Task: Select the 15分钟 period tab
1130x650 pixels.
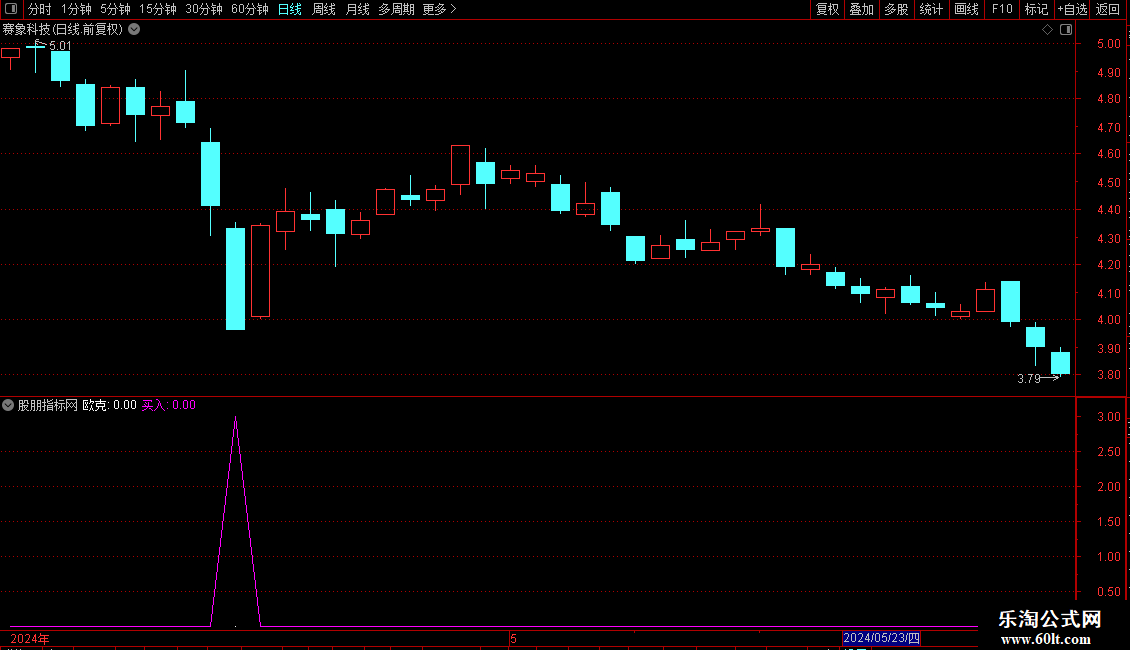Action: tap(158, 9)
